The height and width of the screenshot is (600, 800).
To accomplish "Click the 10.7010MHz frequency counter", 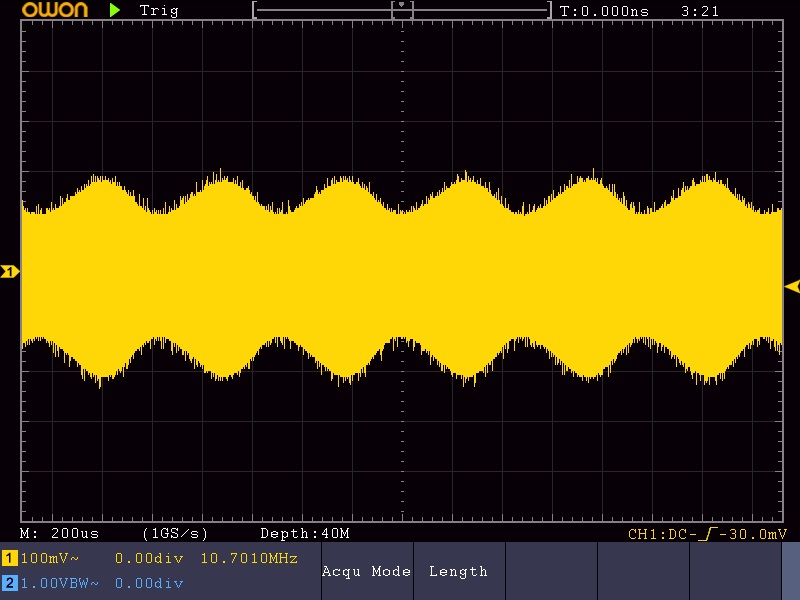I will [249, 558].
